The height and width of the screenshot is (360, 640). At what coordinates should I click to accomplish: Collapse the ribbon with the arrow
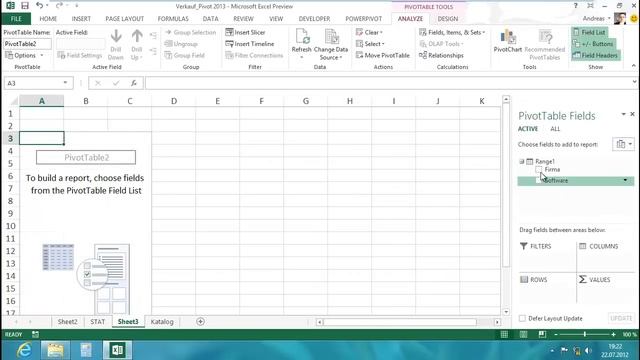(633, 66)
